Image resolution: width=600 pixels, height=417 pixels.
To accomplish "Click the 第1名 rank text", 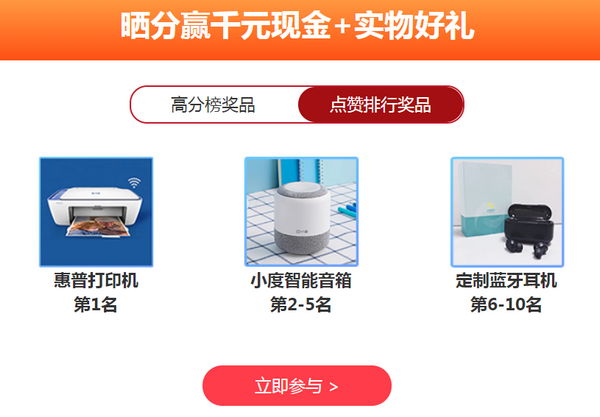I will pos(96,305).
